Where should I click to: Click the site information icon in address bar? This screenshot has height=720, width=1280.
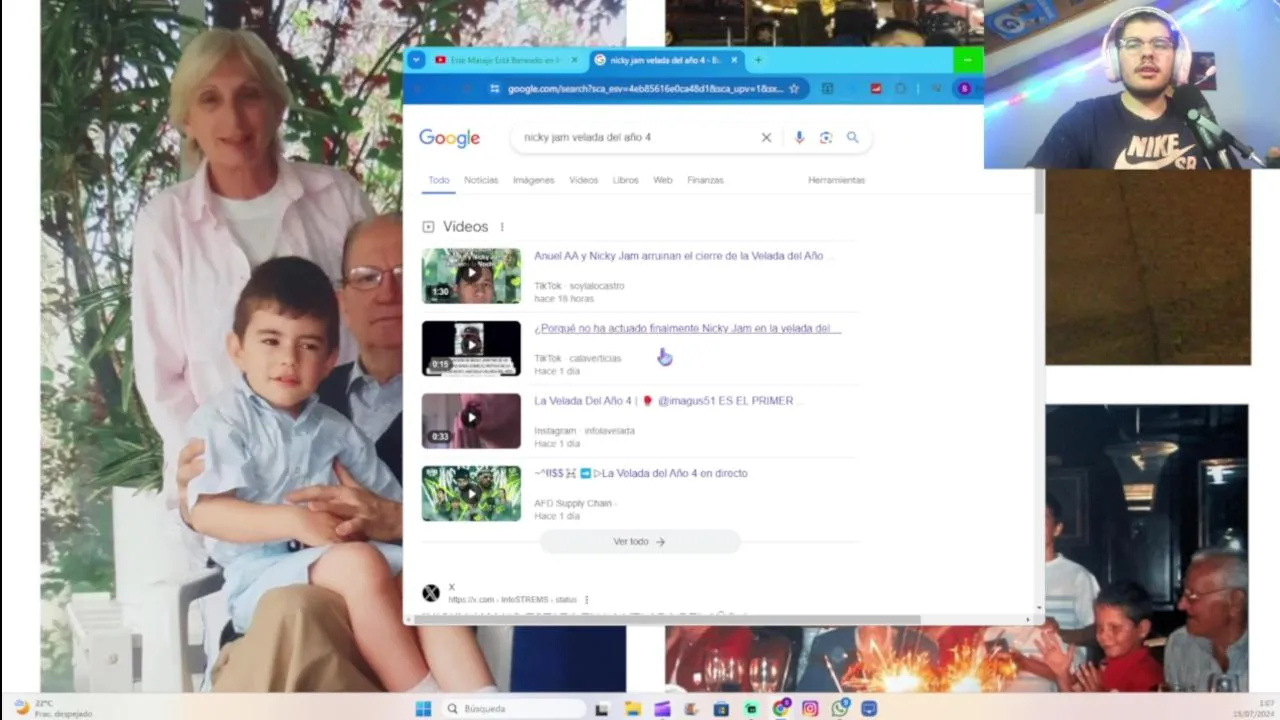point(495,88)
